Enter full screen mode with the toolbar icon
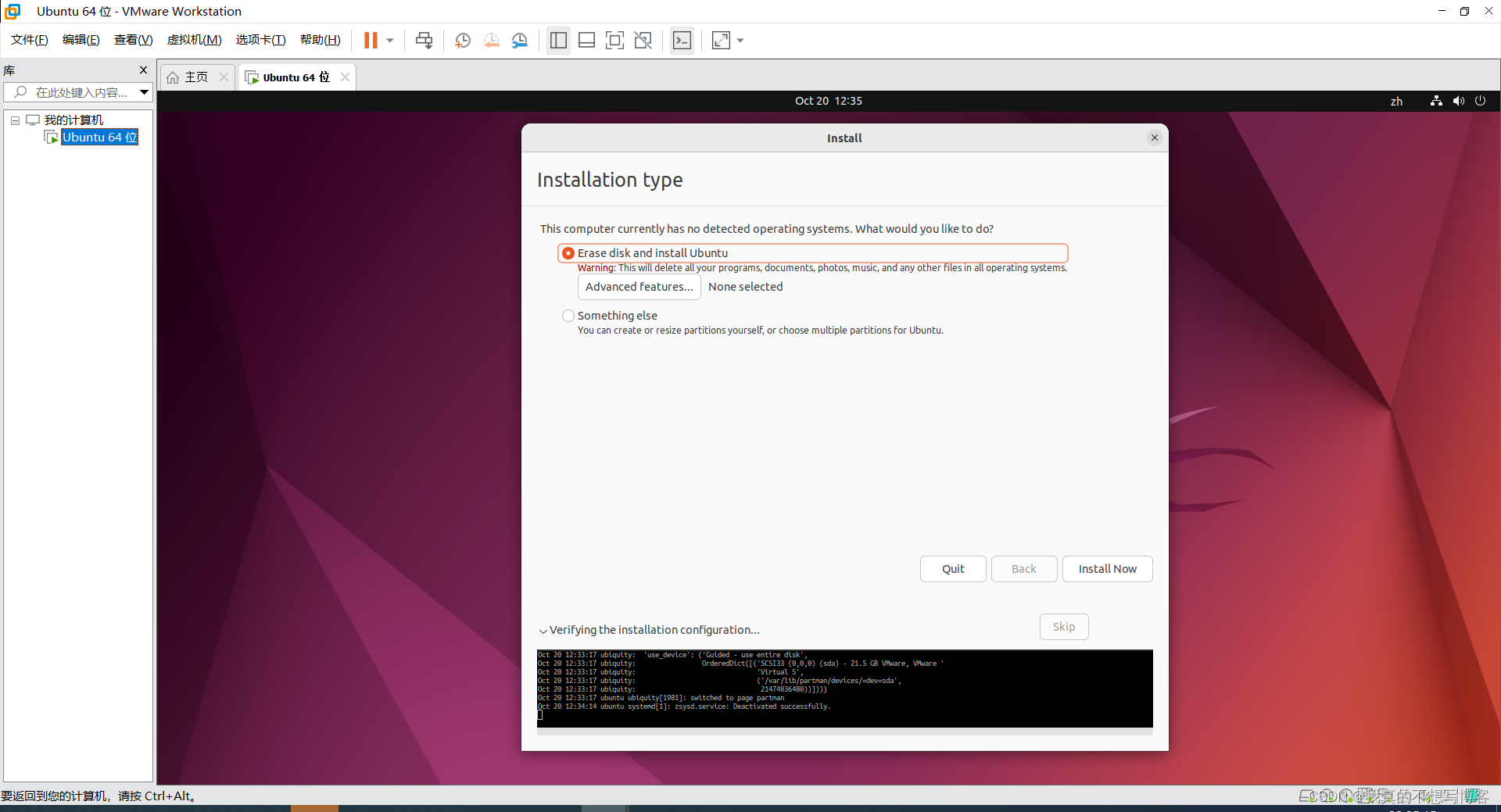The image size is (1501, 812). point(614,40)
